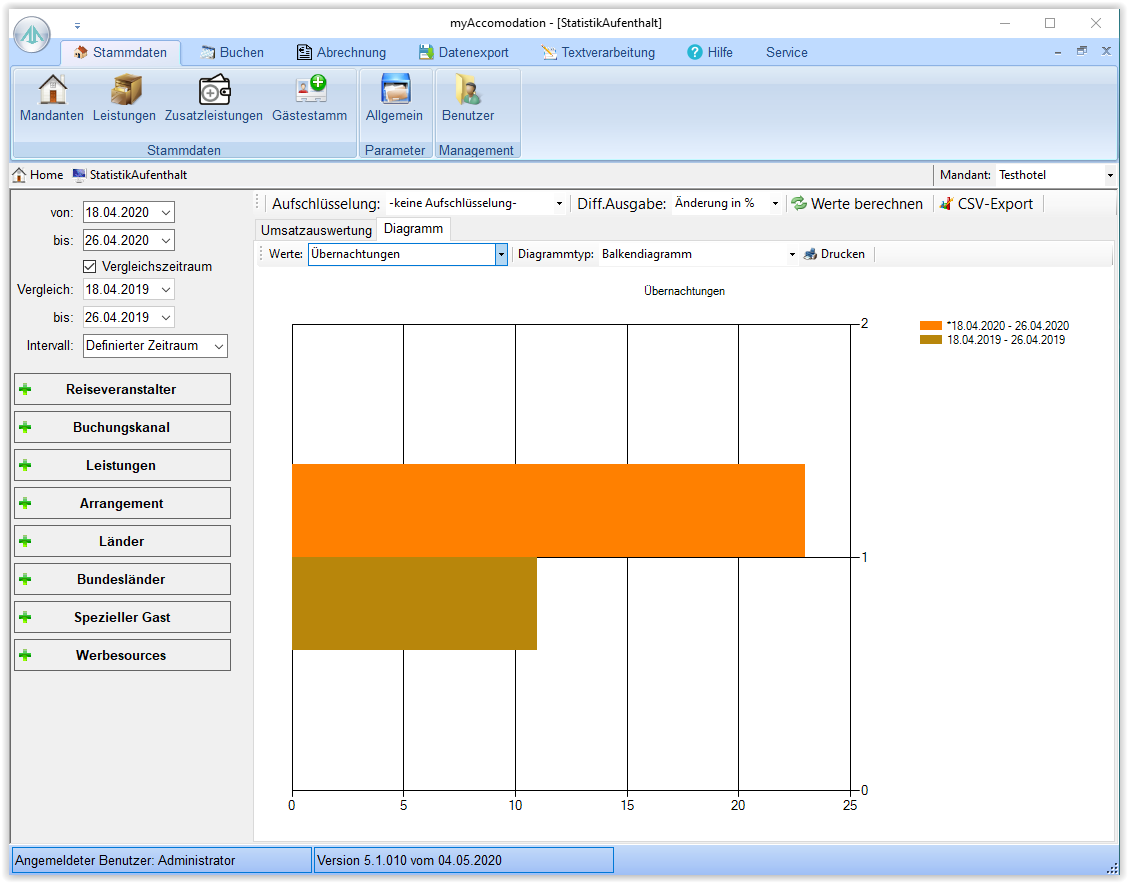Click the Allgemein parameter icon

coord(394,90)
